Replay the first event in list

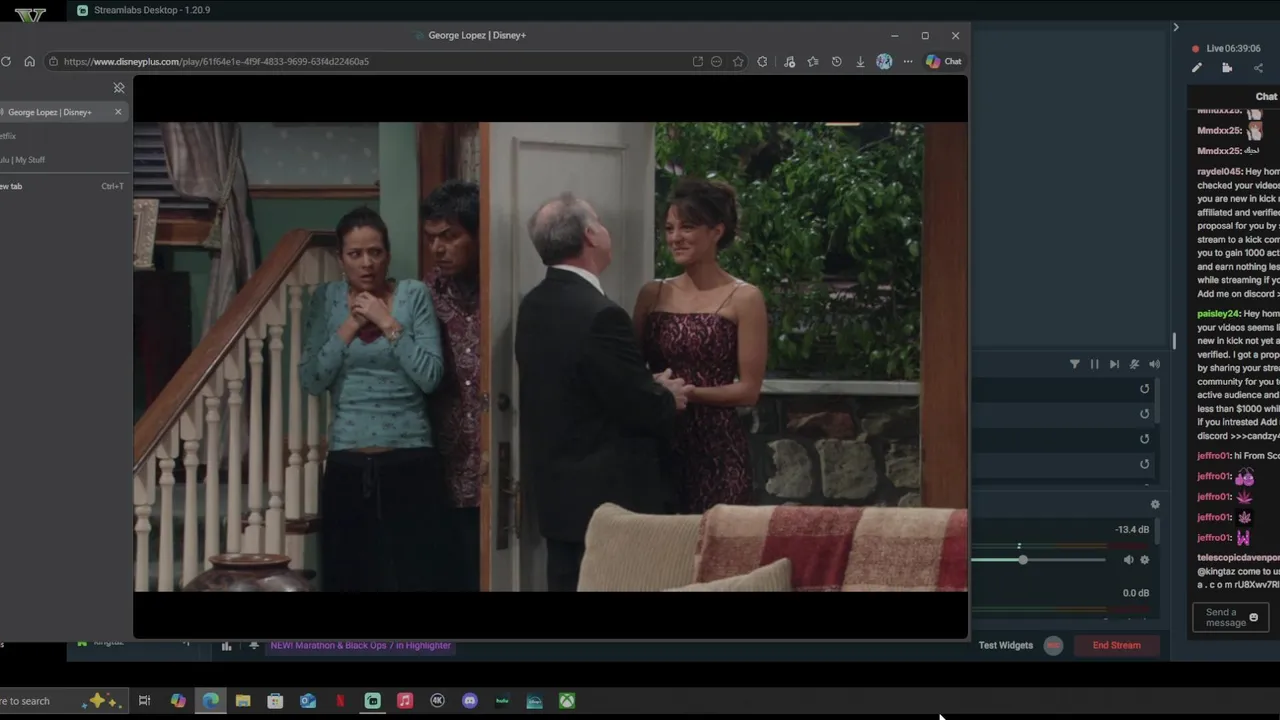tap(1145, 389)
